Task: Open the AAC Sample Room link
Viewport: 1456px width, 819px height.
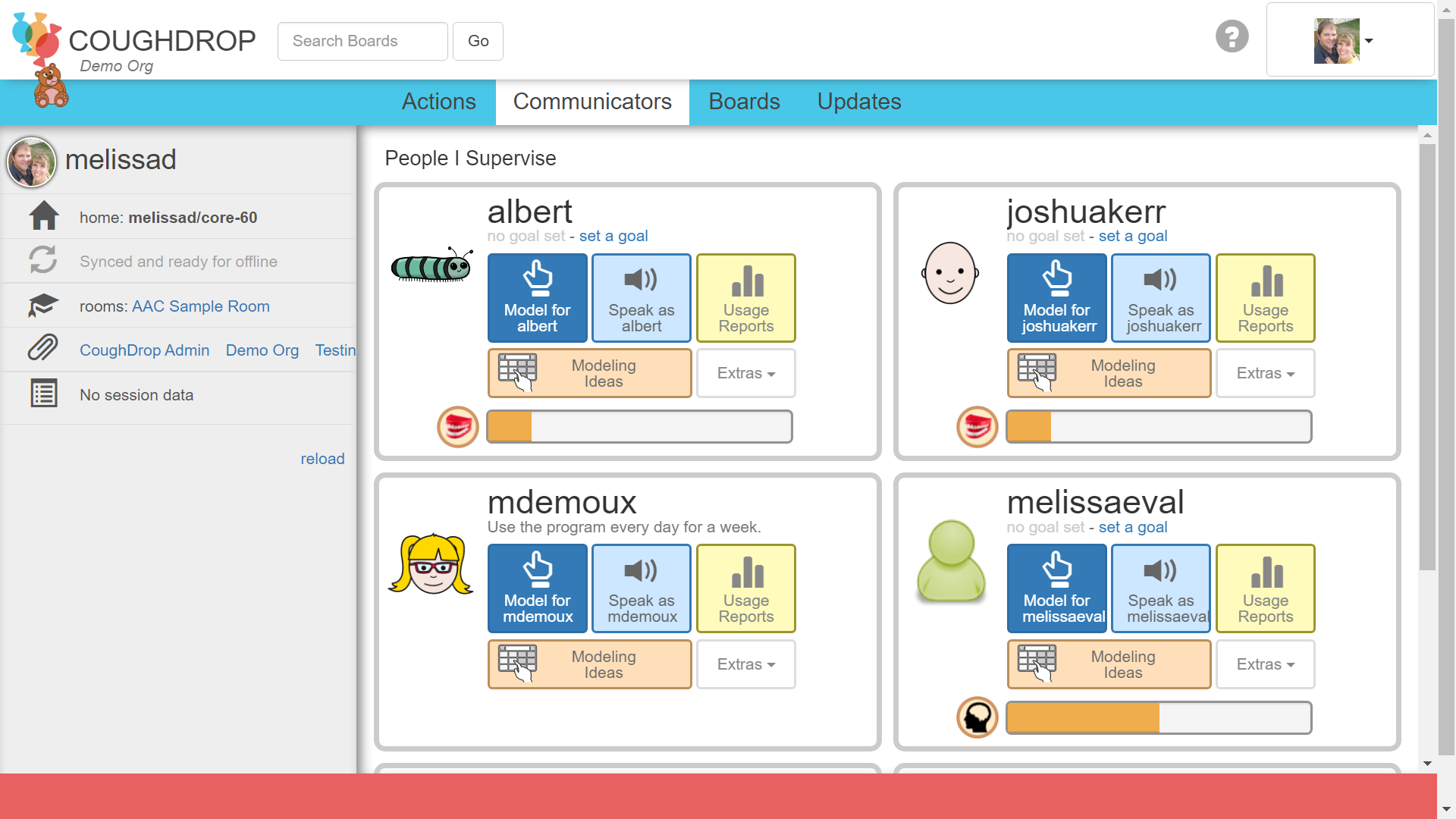Action: (x=201, y=306)
